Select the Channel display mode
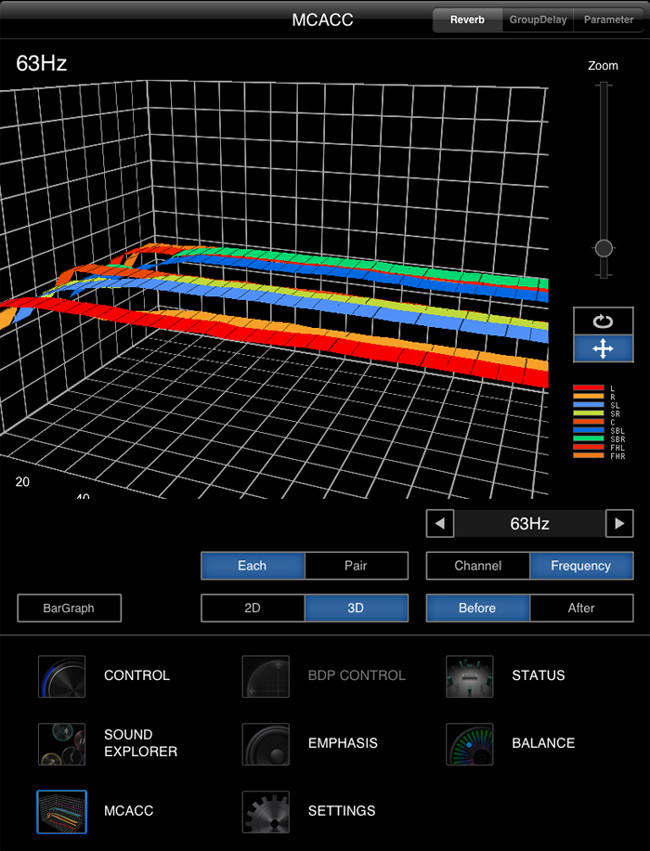650x851 pixels. click(478, 566)
